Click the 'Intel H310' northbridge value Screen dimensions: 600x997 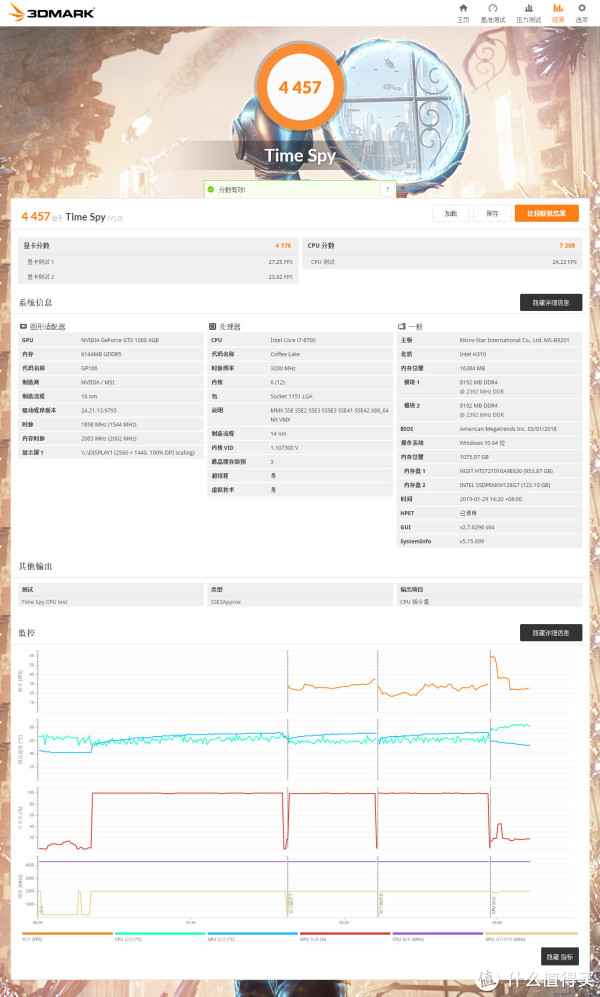[473, 354]
